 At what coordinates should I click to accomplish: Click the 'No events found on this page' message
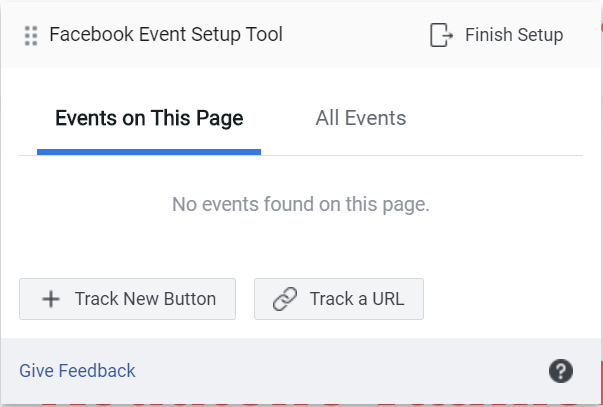pyautogui.click(x=301, y=205)
